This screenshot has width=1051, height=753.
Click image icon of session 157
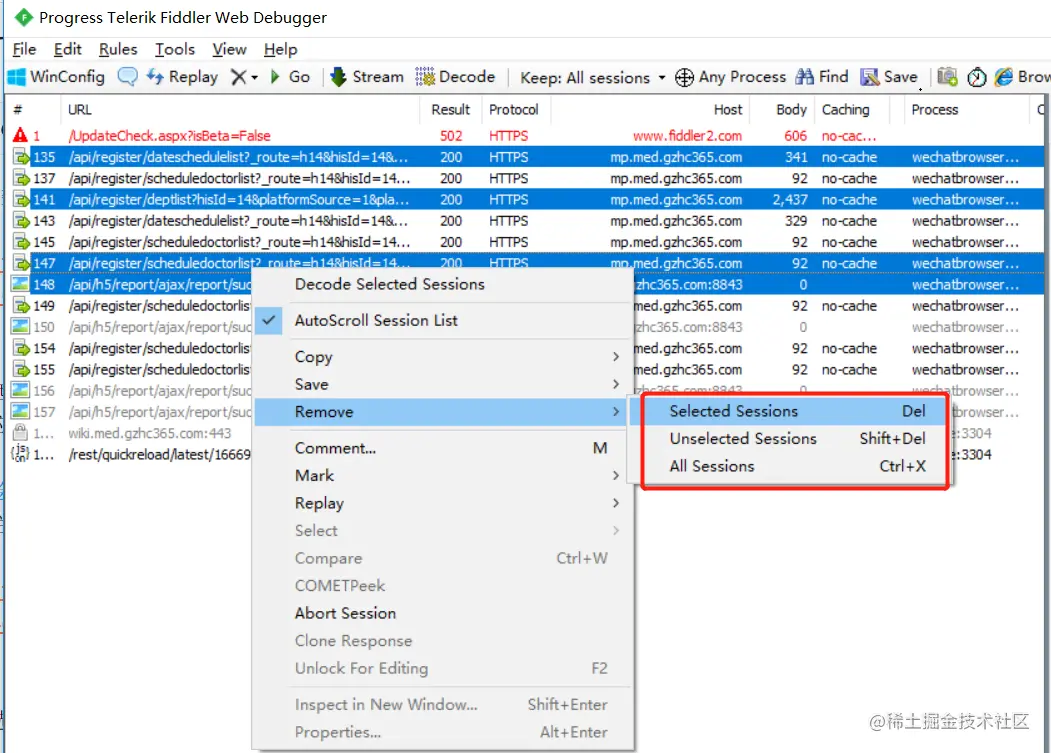(x=21, y=412)
